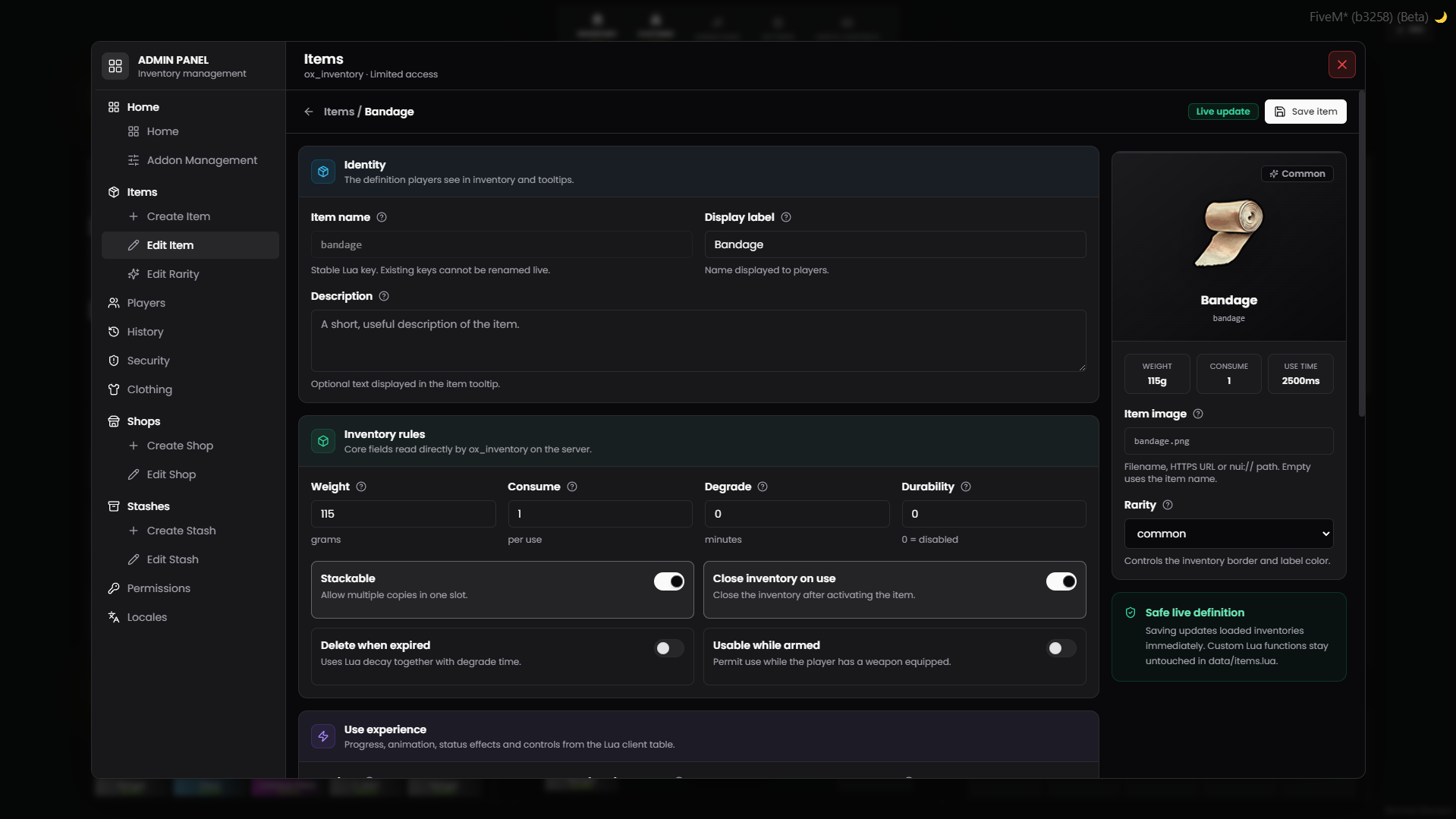Click the help icon next to Weight
This screenshot has height=819, width=1456.
click(x=361, y=487)
